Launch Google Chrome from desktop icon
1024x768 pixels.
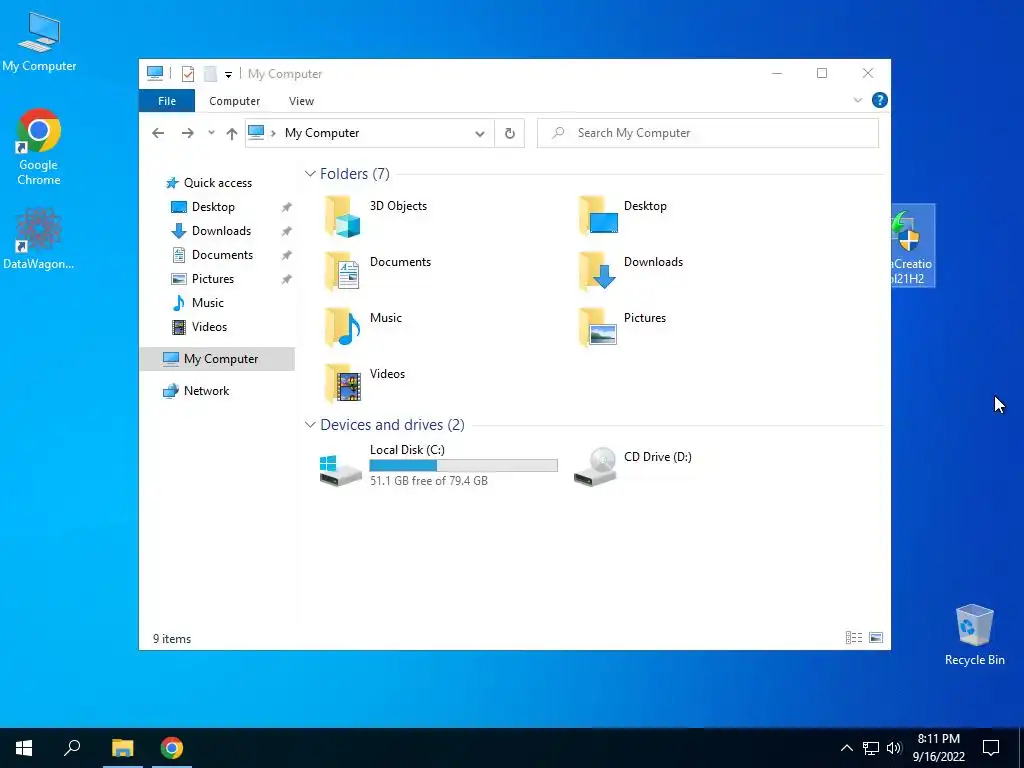point(39,147)
